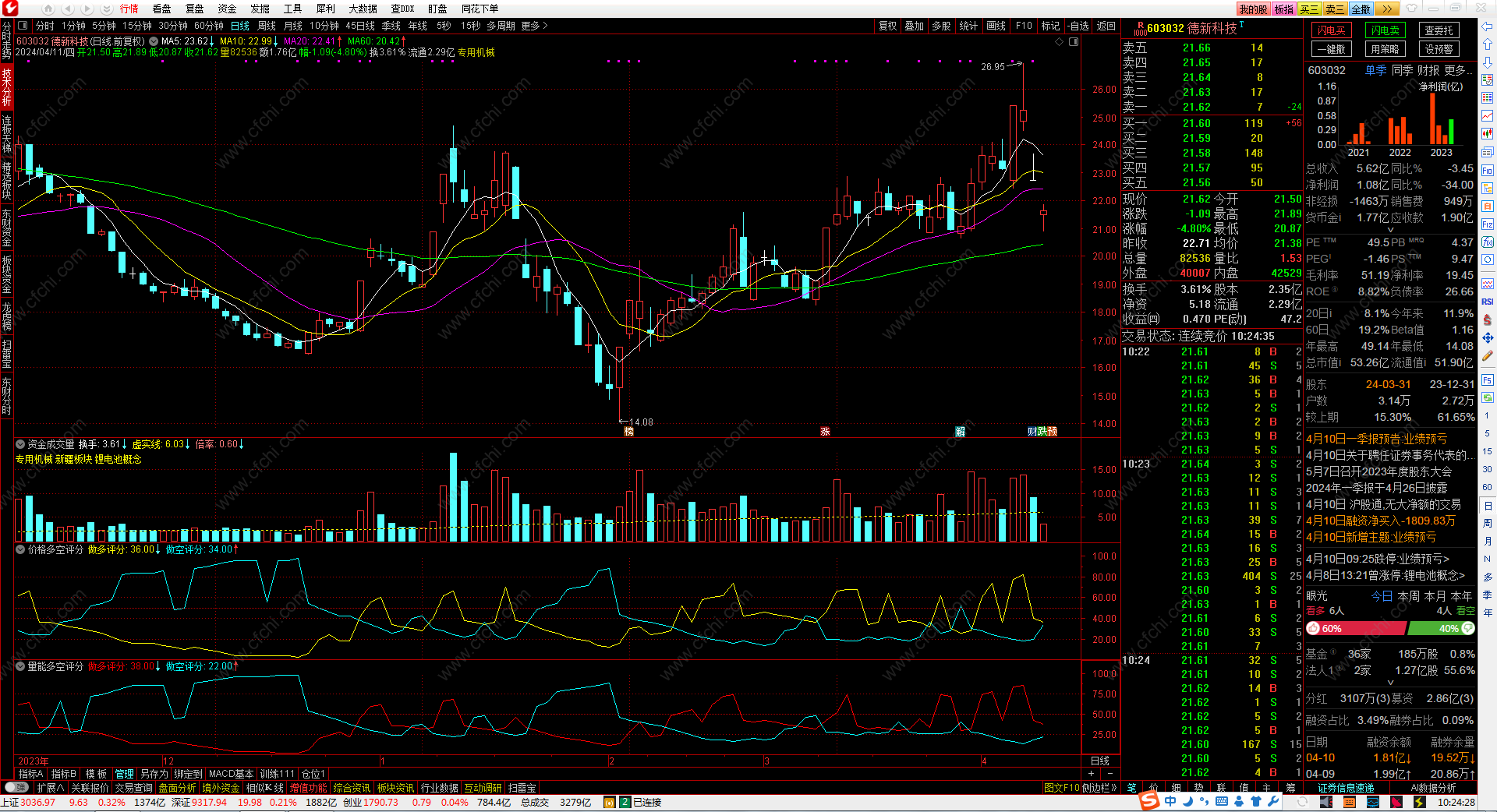This screenshot has width=1497, height=812.
Task: Click the R1000 margin badge beside stock code
Action: 1140,29
